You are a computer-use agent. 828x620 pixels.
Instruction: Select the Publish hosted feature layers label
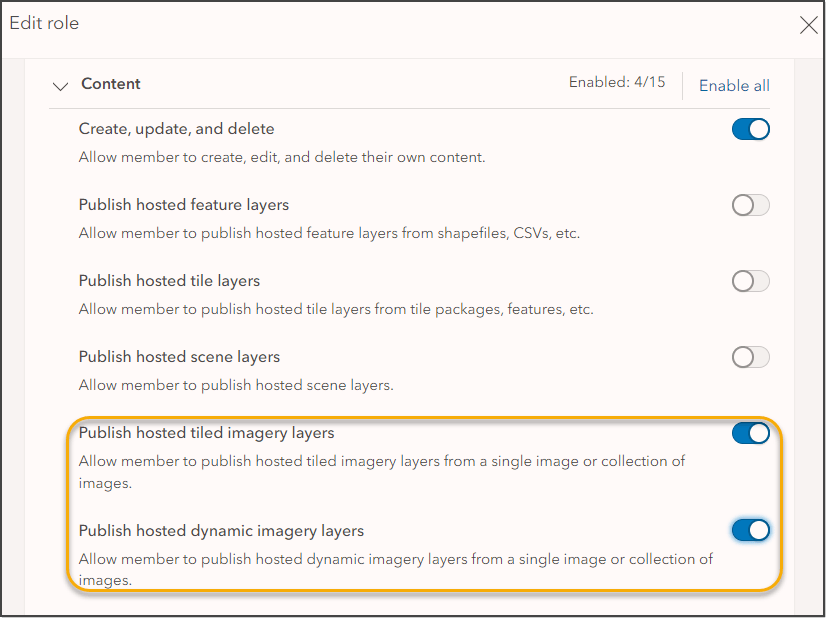tap(184, 204)
